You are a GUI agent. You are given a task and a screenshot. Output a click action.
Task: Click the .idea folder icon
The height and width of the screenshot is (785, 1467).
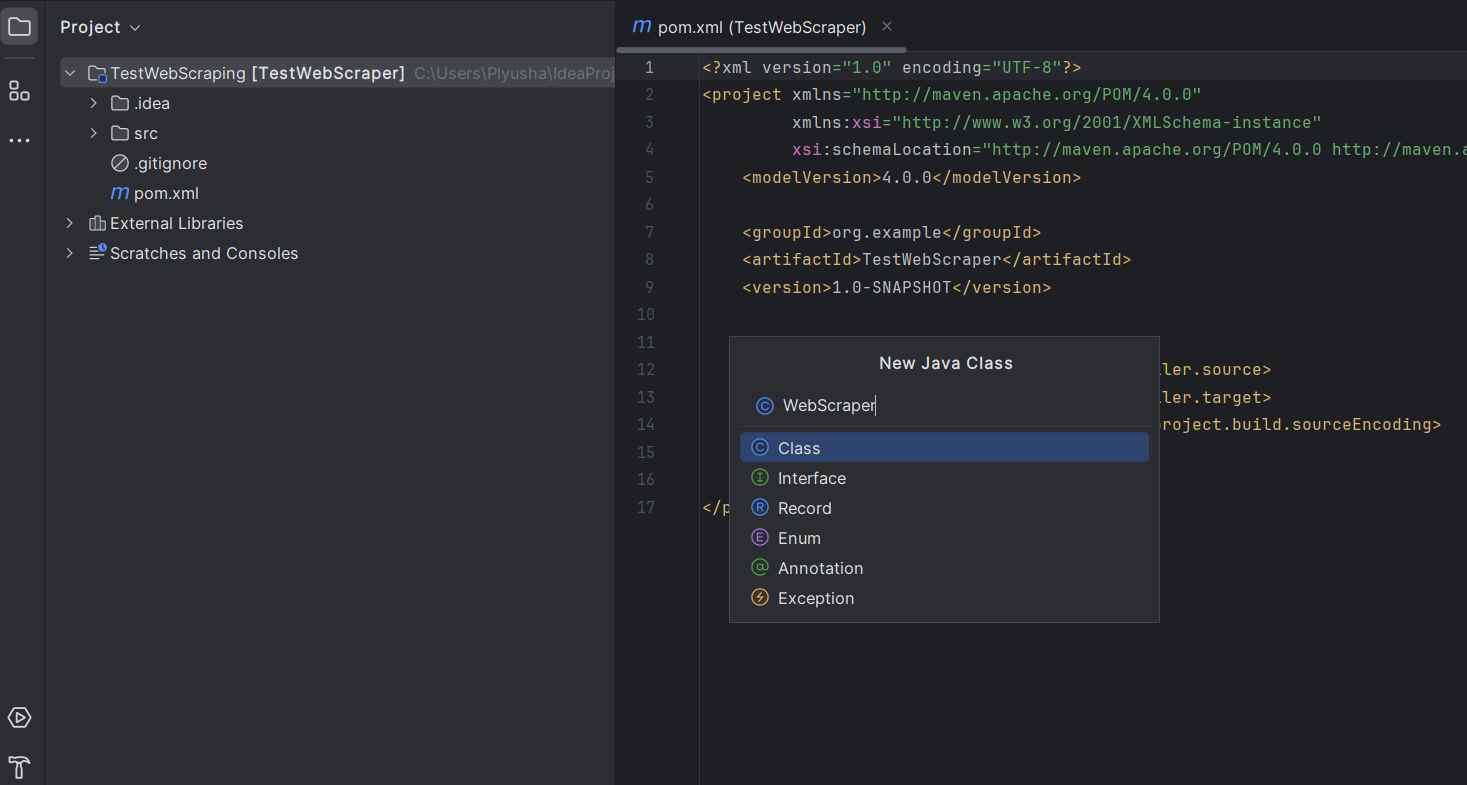pyautogui.click(x=120, y=103)
